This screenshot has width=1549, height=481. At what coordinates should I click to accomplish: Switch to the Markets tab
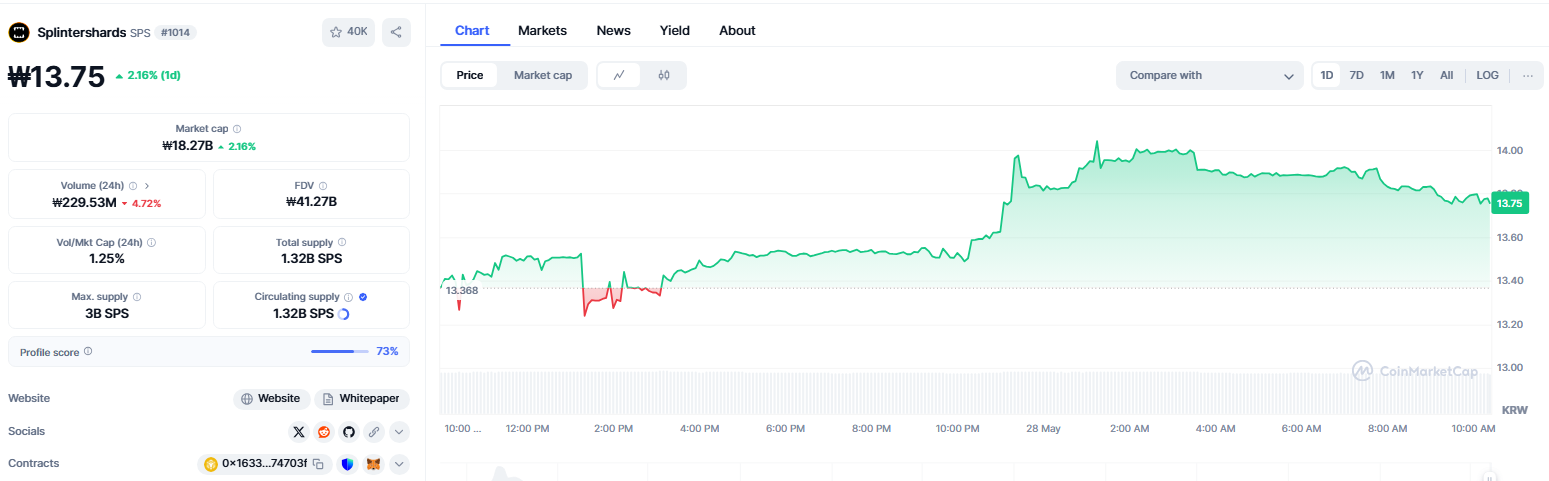[542, 30]
